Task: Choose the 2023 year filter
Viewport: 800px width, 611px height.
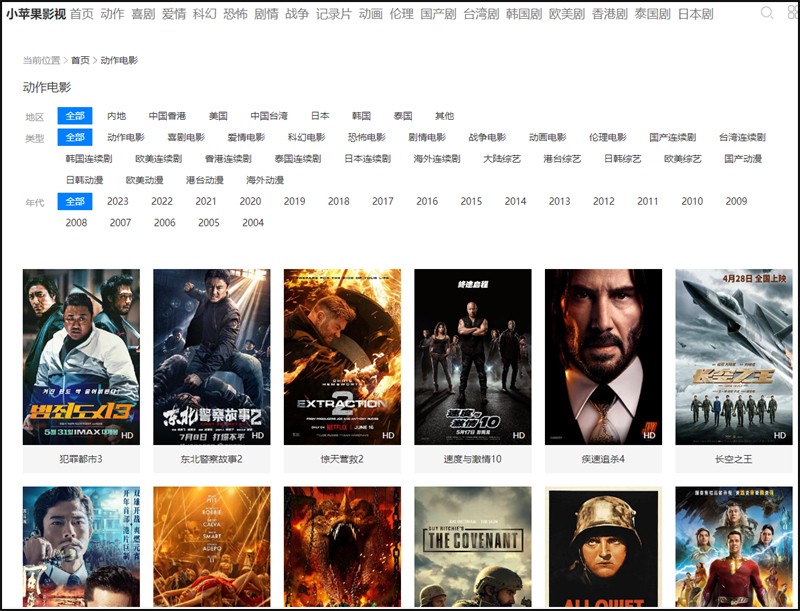Action: [x=118, y=201]
